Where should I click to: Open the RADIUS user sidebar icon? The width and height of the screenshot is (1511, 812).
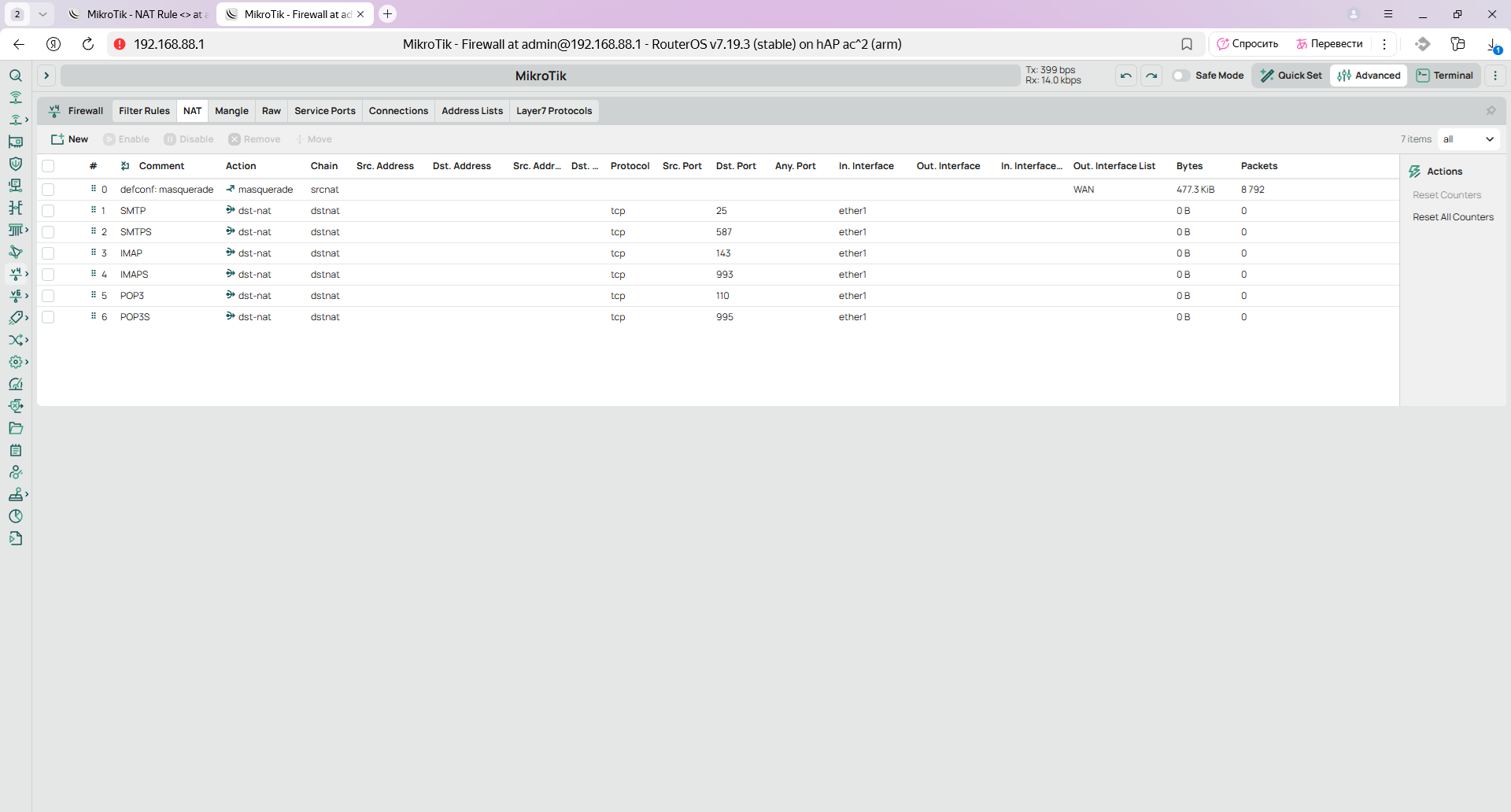tap(15, 472)
